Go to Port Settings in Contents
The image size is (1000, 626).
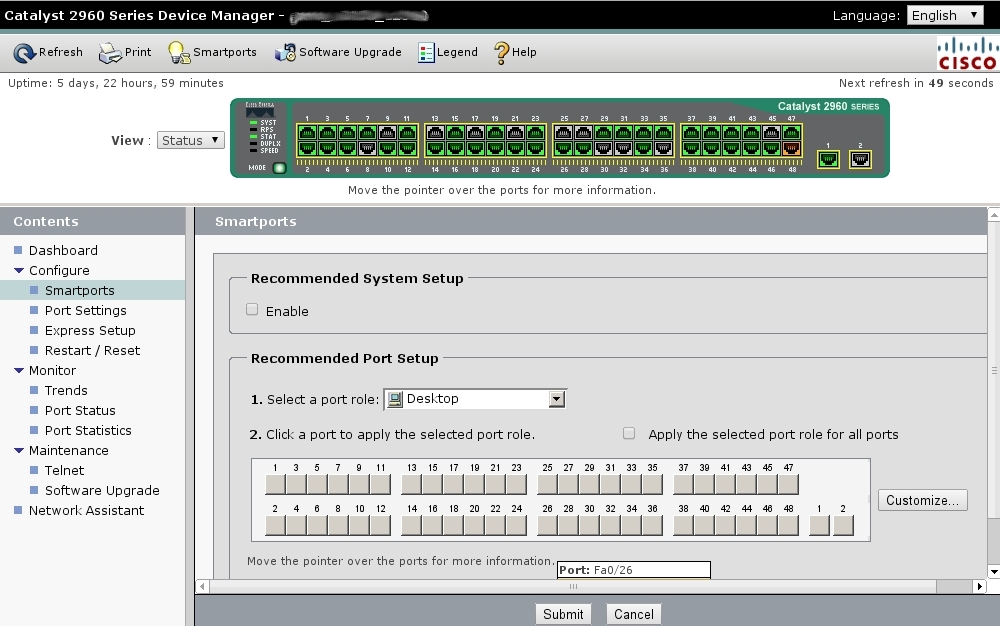(x=85, y=310)
